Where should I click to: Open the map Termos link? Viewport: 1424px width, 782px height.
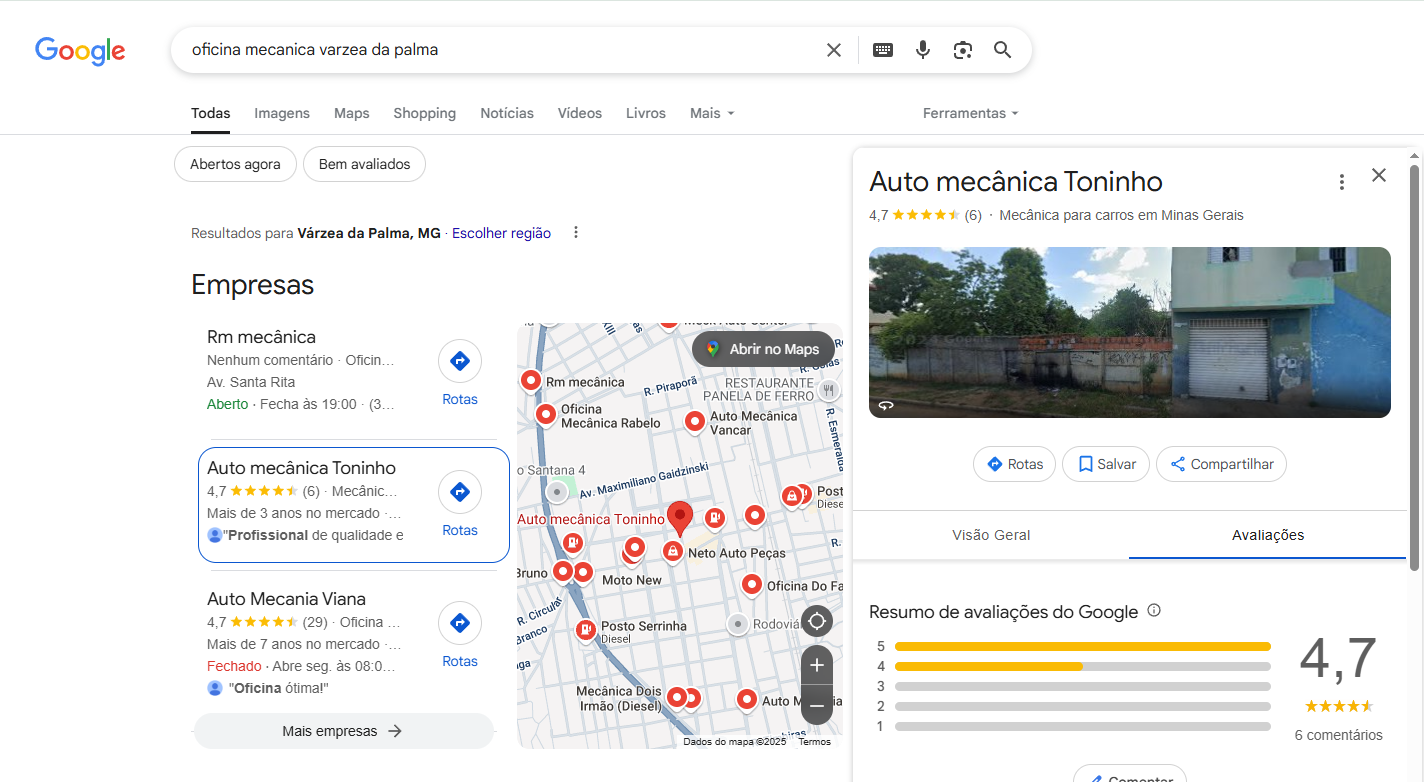[x=814, y=742]
